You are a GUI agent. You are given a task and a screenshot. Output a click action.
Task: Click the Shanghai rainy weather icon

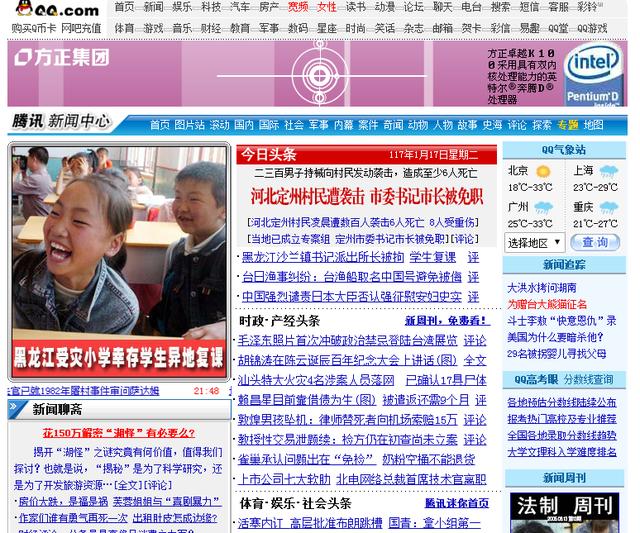tap(607, 171)
